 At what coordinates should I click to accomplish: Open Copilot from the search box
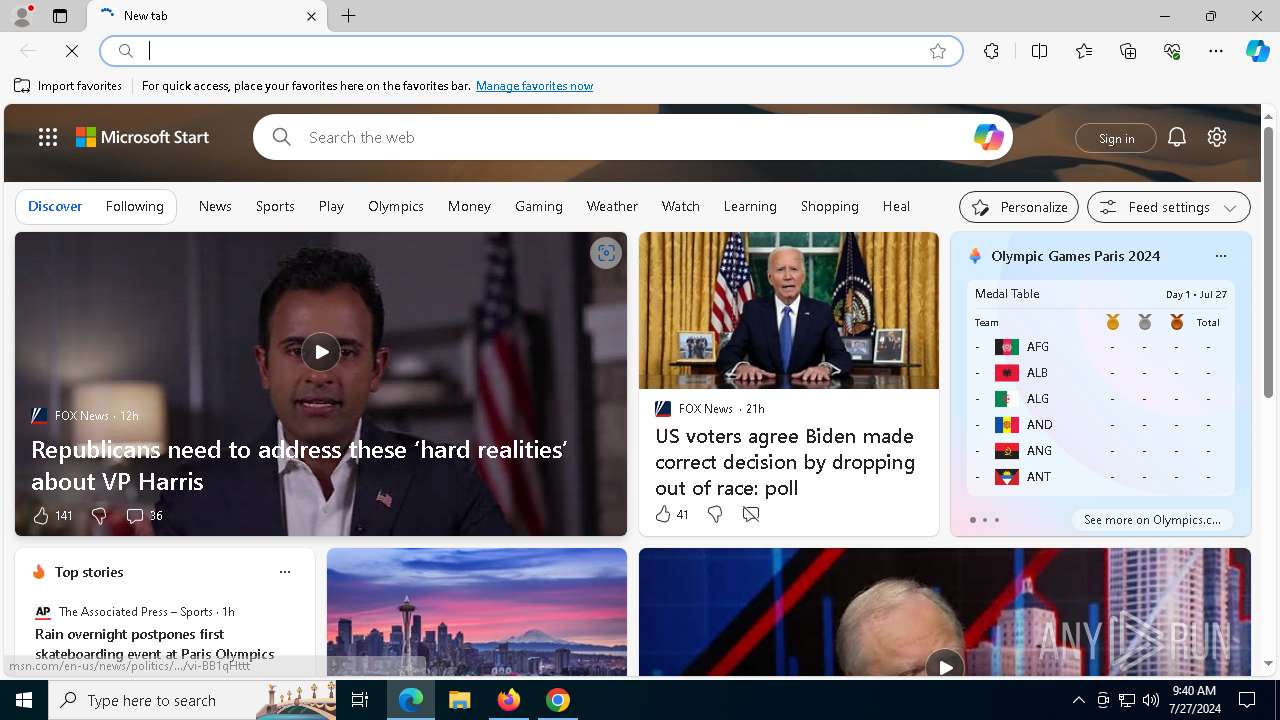coord(988,137)
